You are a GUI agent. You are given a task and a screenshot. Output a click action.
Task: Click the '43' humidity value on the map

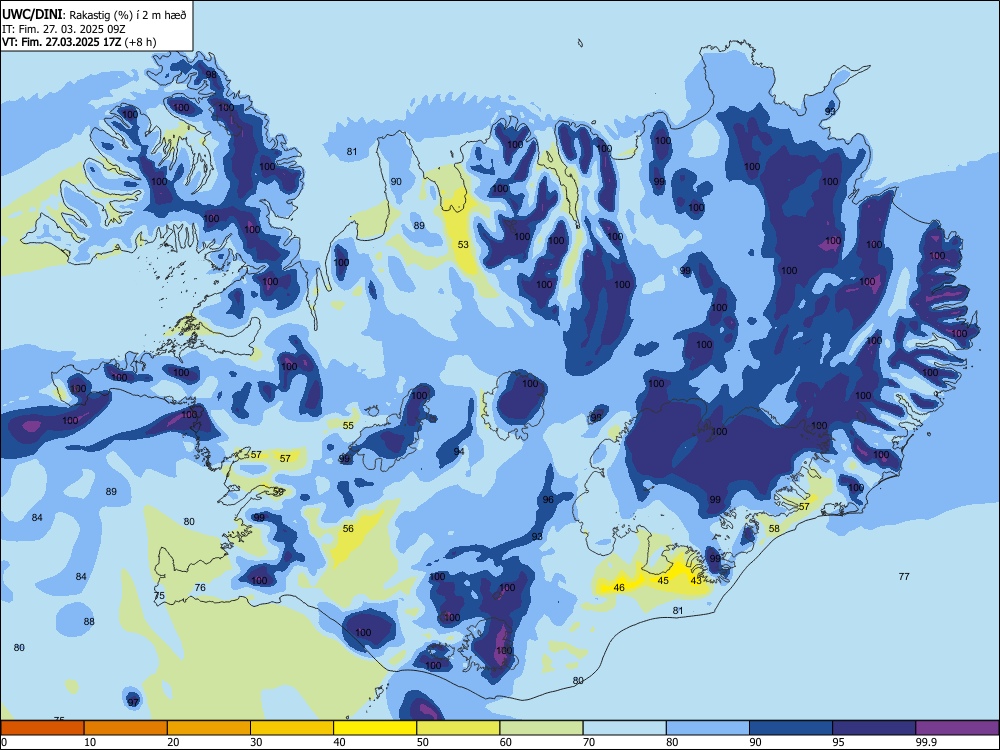[x=696, y=580]
